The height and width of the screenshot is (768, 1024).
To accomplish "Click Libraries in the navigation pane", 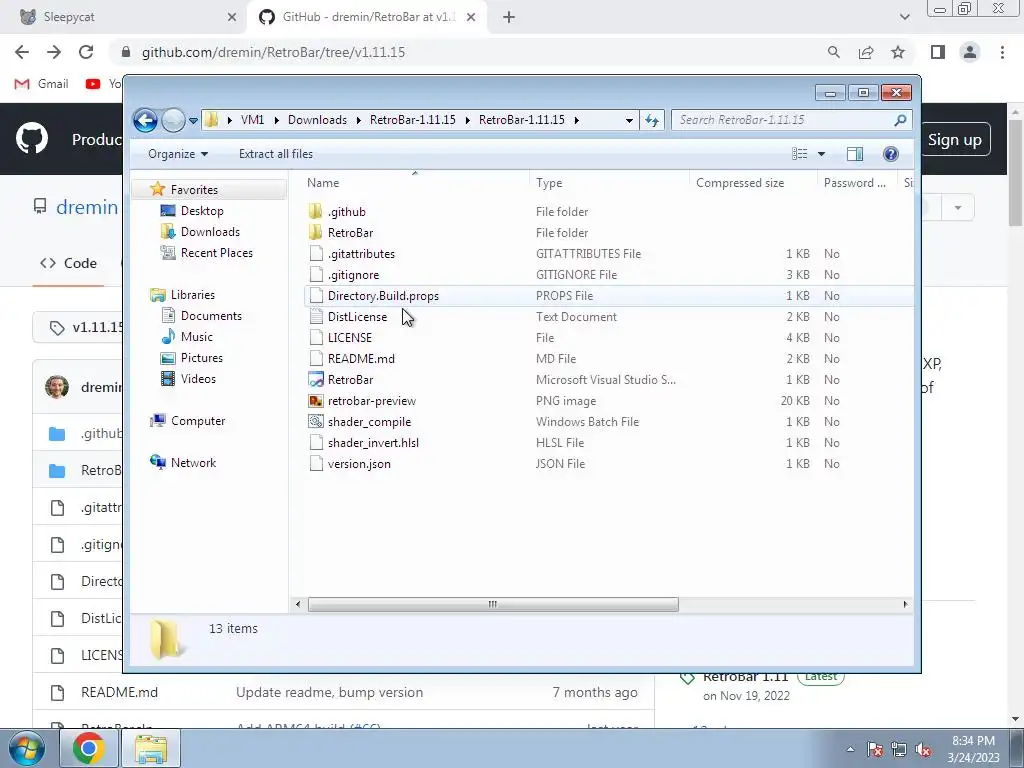I will [x=193, y=295].
